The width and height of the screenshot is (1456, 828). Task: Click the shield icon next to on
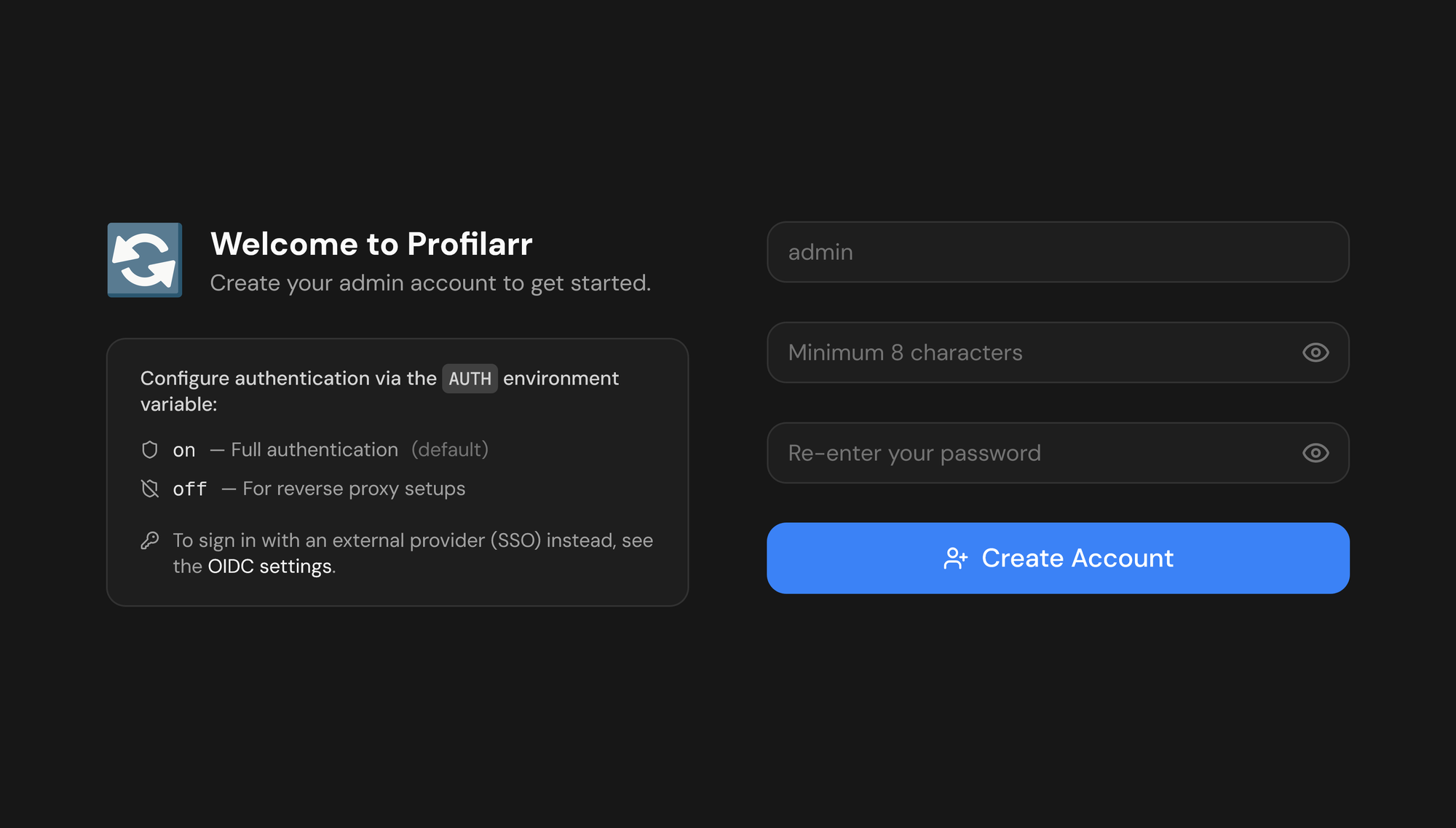coord(149,450)
